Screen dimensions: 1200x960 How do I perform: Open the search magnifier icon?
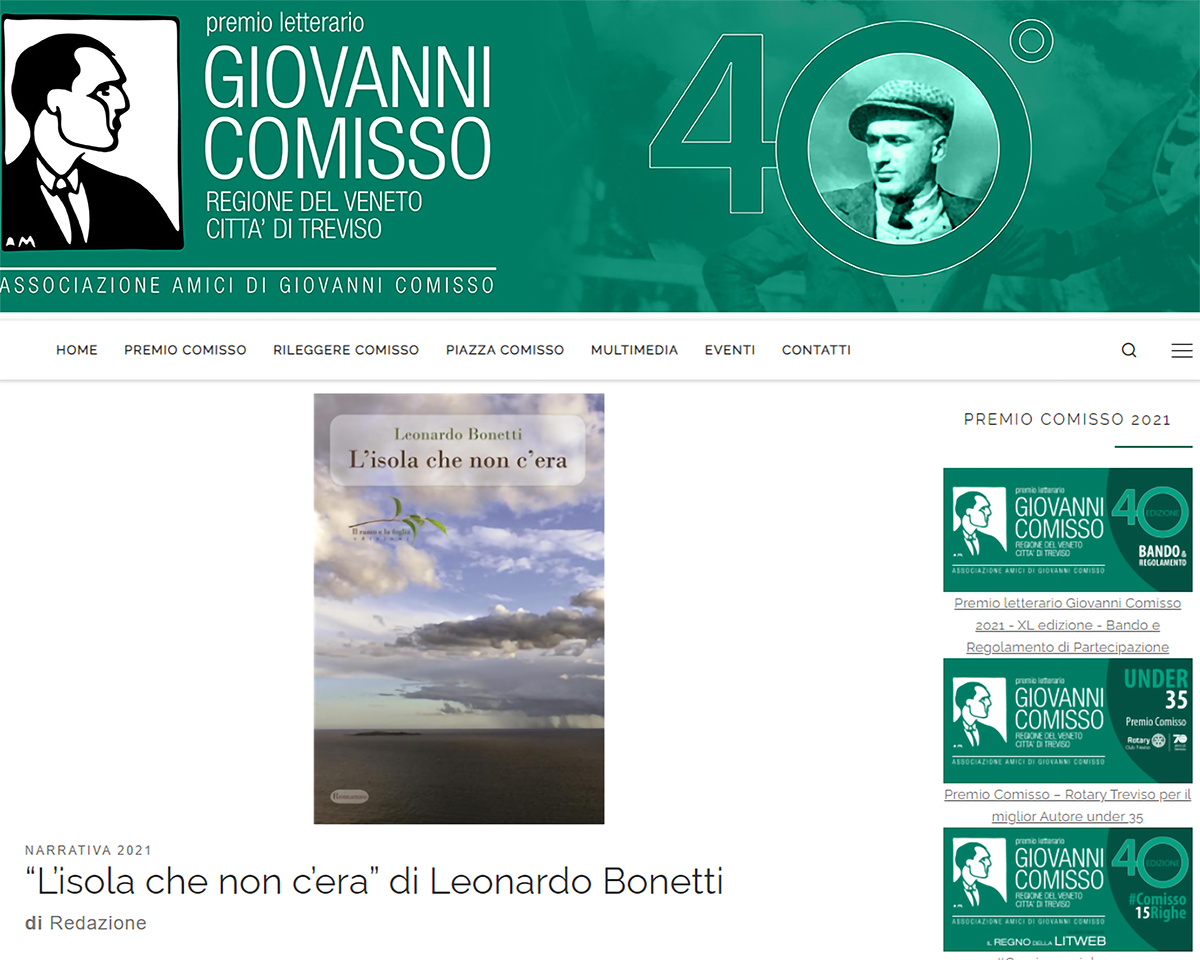(1129, 350)
